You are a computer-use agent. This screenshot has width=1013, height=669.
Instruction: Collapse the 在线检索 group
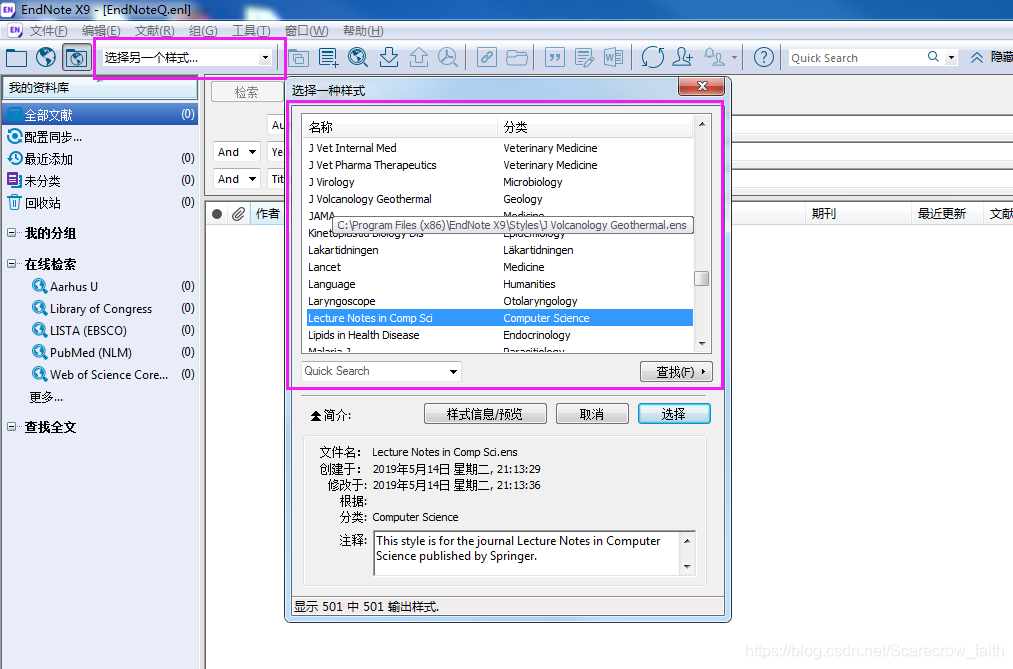click(12, 263)
